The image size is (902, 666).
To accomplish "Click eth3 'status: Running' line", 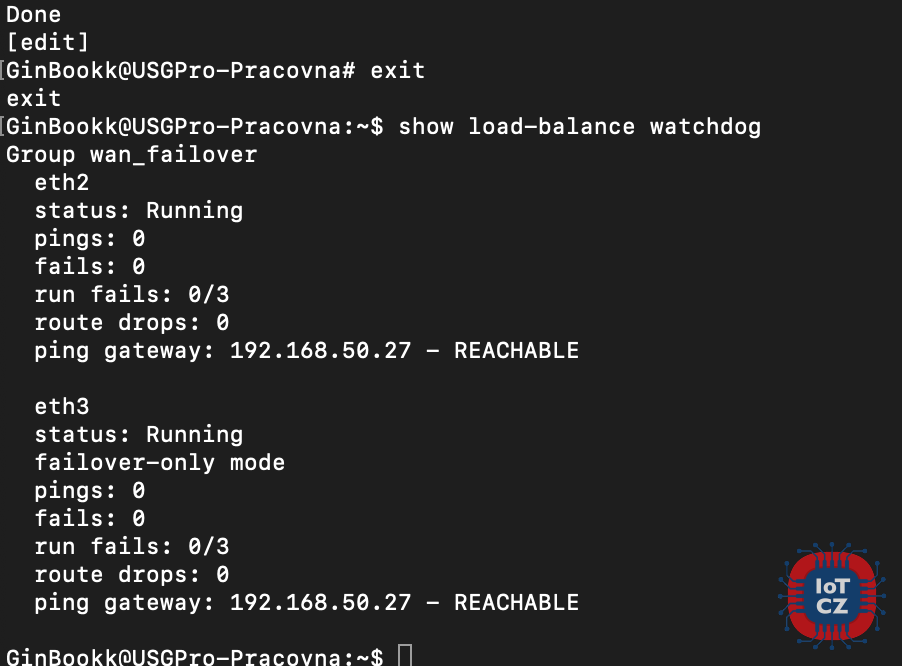I will [139, 435].
